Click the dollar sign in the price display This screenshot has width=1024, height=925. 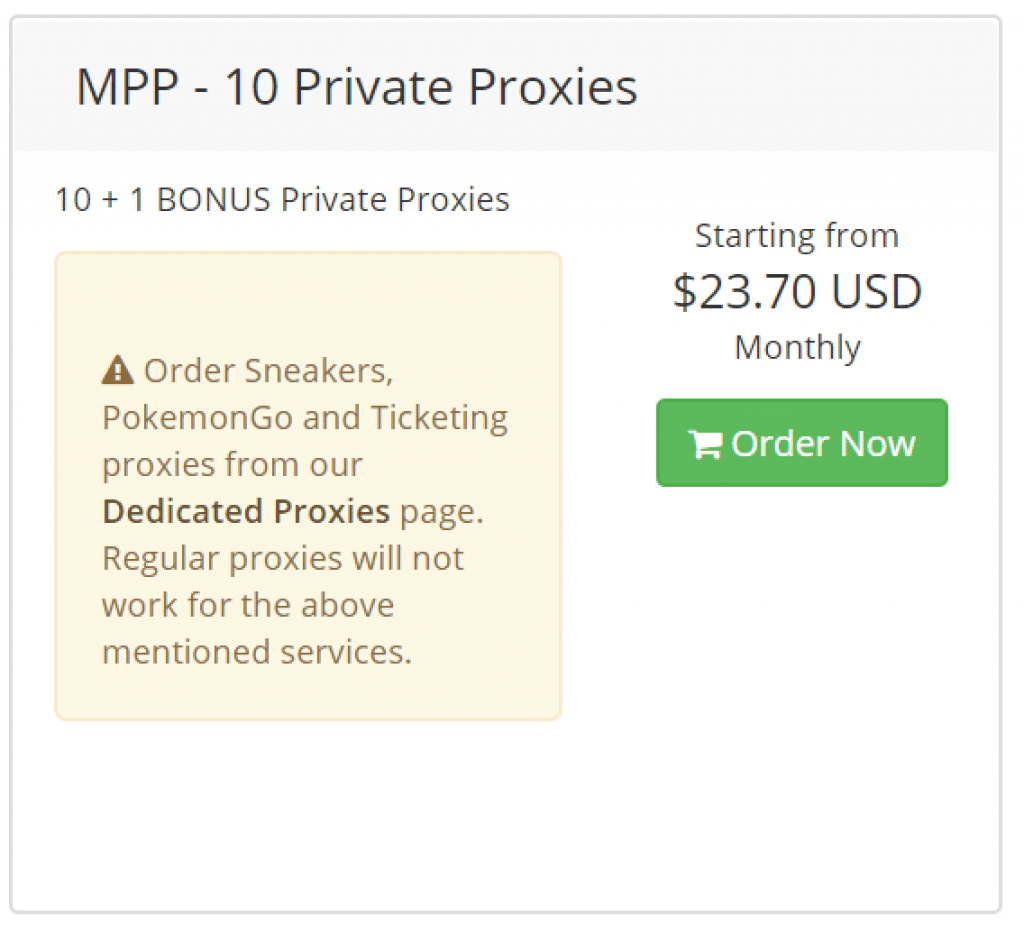[685, 291]
